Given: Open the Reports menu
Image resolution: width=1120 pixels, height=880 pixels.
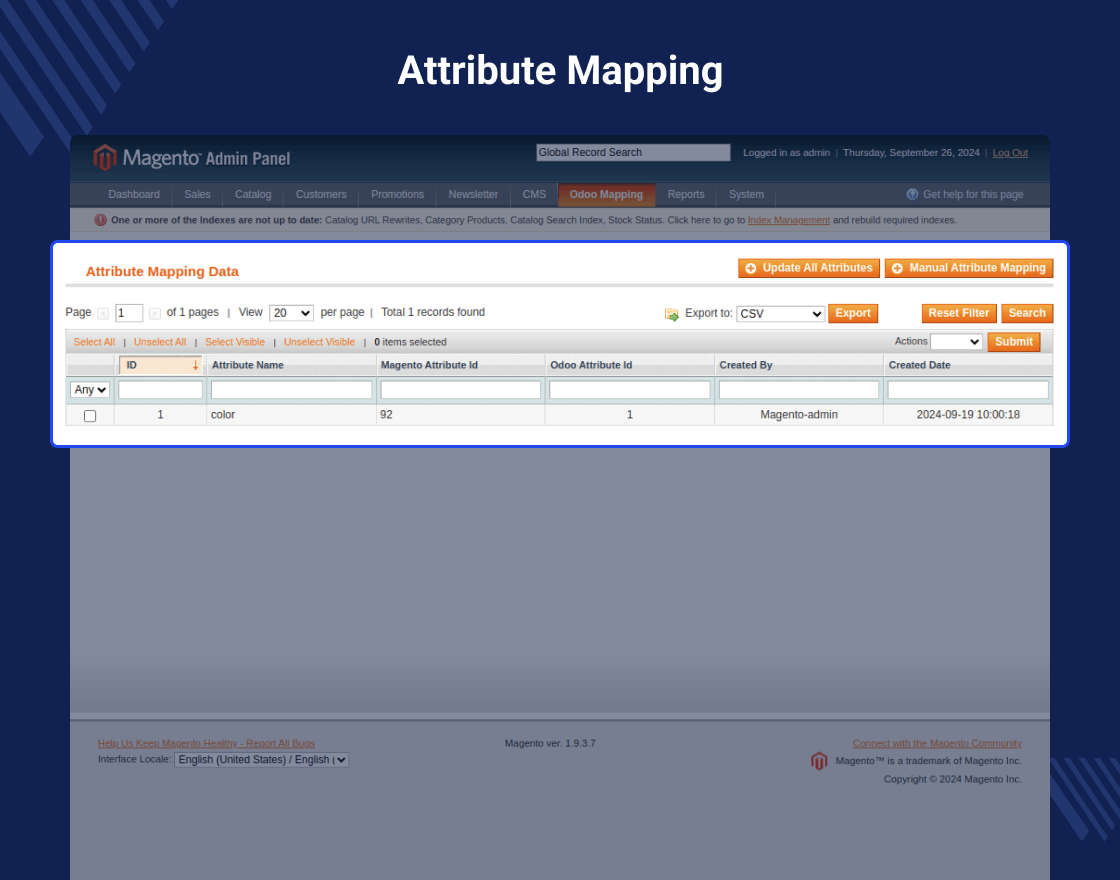Looking at the screenshot, I should click(686, 194).
